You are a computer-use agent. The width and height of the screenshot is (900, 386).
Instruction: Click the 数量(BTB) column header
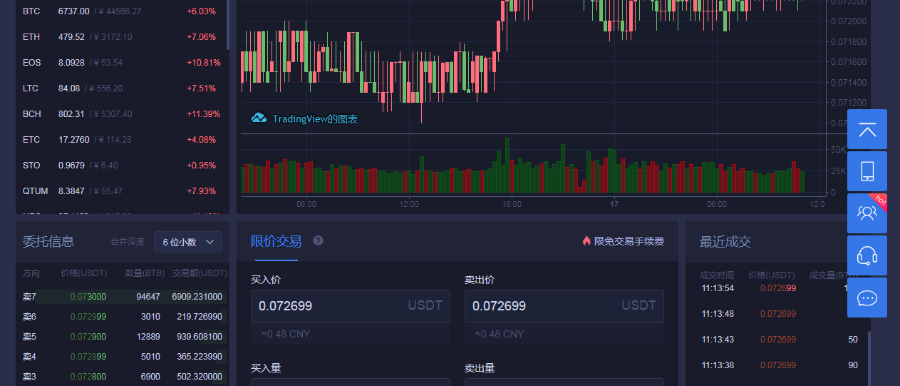(x=145, y=273)
